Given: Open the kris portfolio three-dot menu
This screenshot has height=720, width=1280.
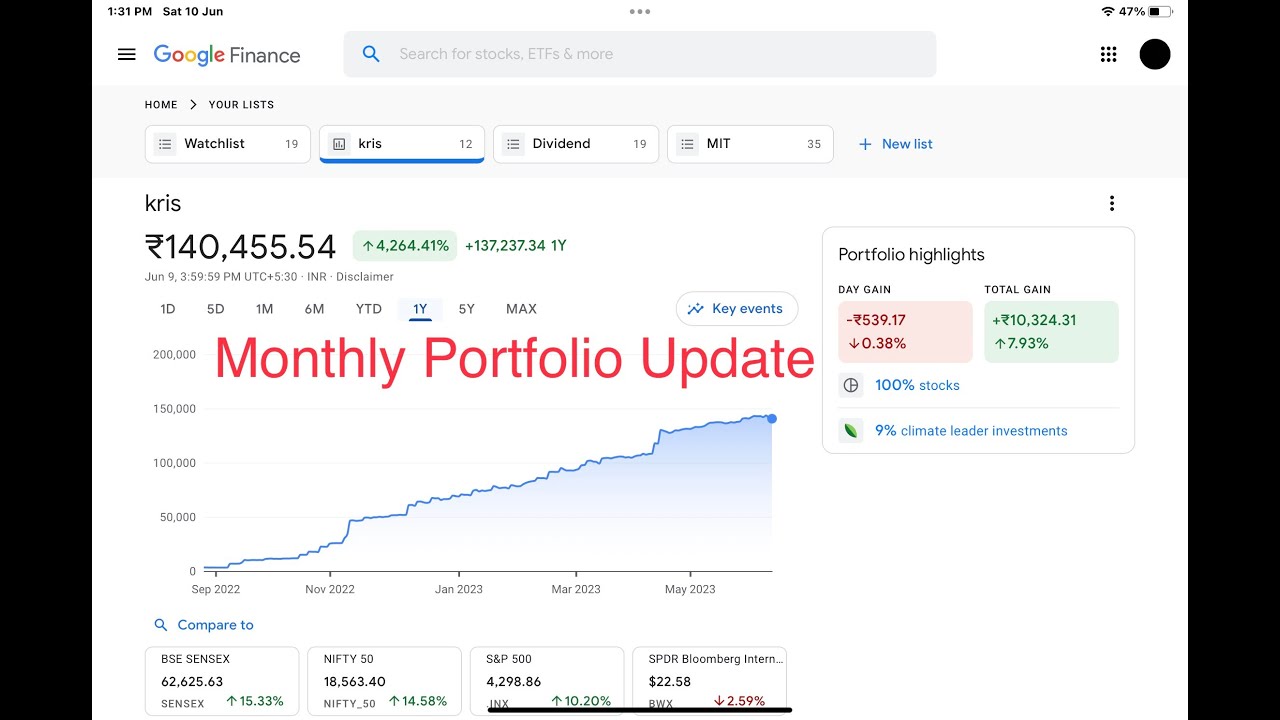Looking at the screenshot, I should tap(1111, 203).
